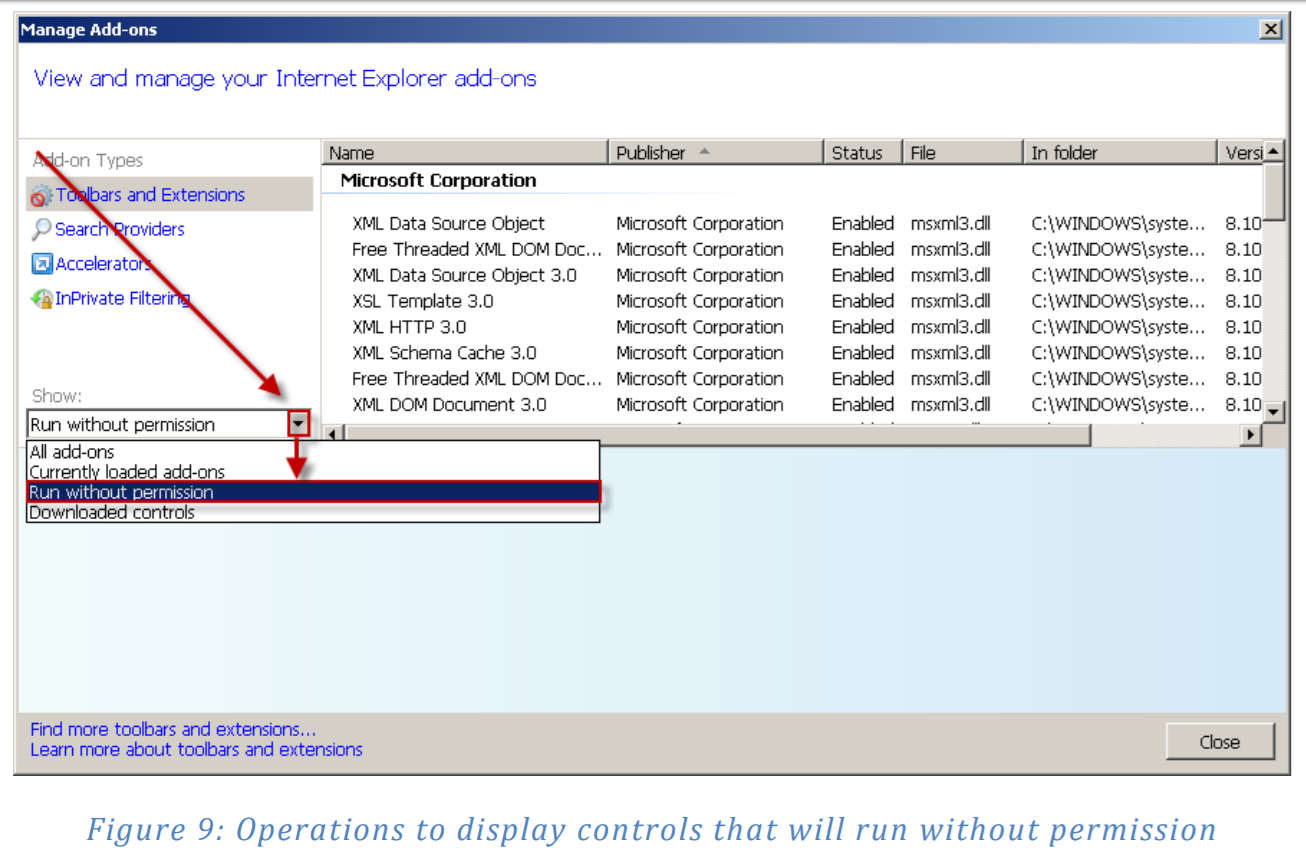Sort by In folder column header
Image resolution: width=1306 pixels, height=867 pixels.
click(1120, 153)
